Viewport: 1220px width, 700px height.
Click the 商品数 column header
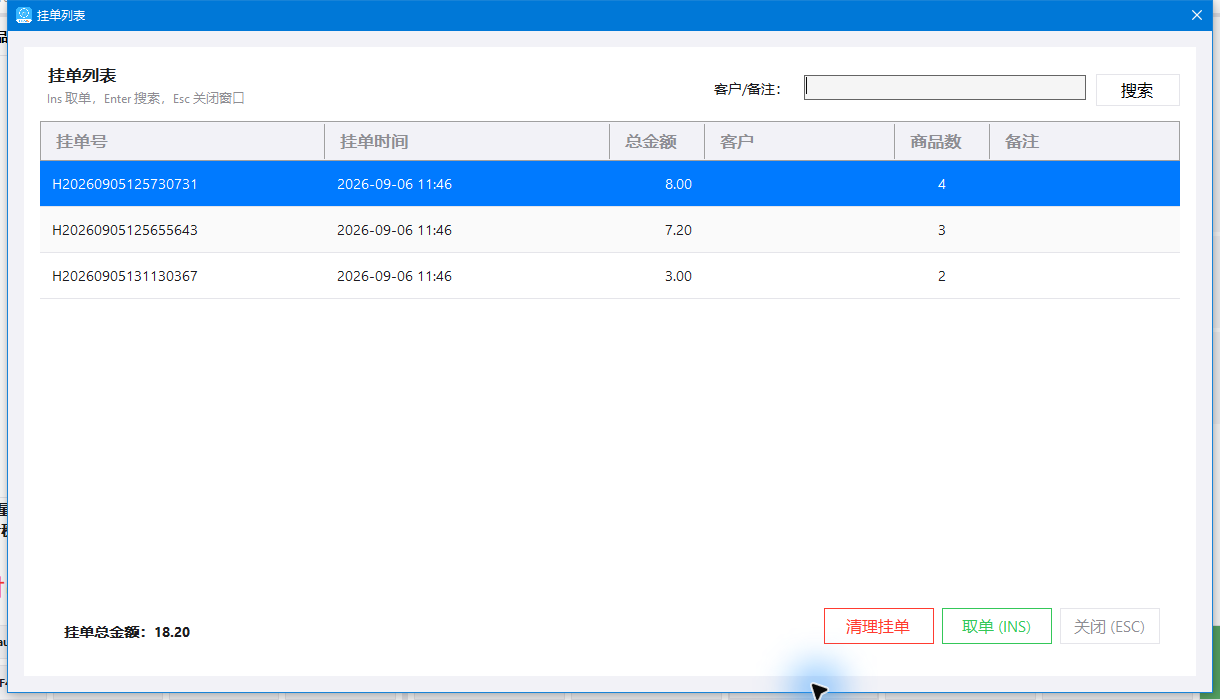pyautogui.click(x=942, y=141)
